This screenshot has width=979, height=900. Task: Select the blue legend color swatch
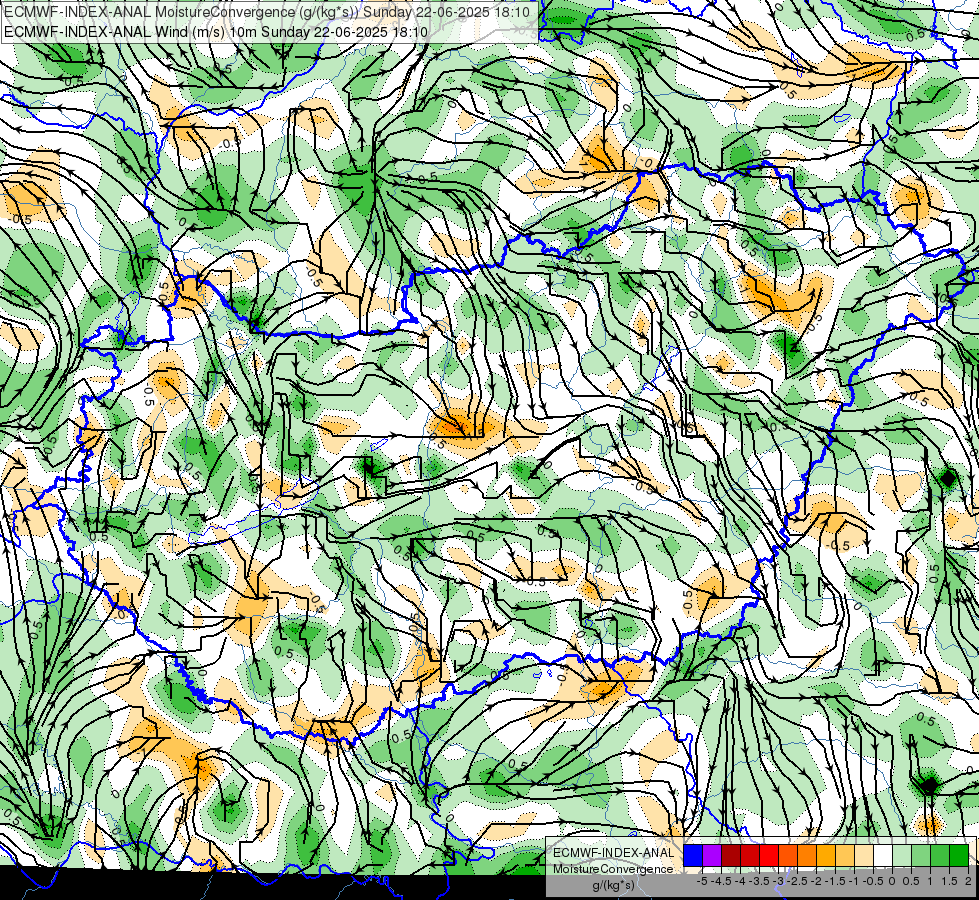tap(693, 855)
